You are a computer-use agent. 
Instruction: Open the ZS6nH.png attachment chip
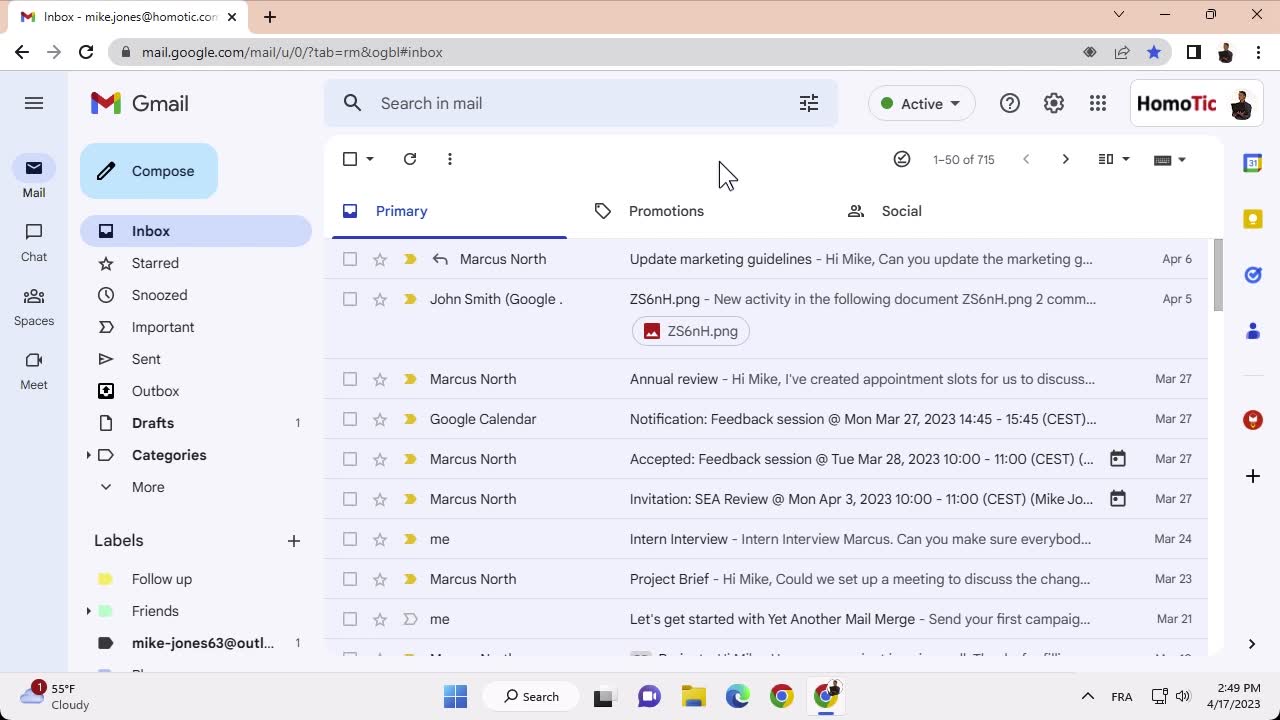click(x=691, y=331)
